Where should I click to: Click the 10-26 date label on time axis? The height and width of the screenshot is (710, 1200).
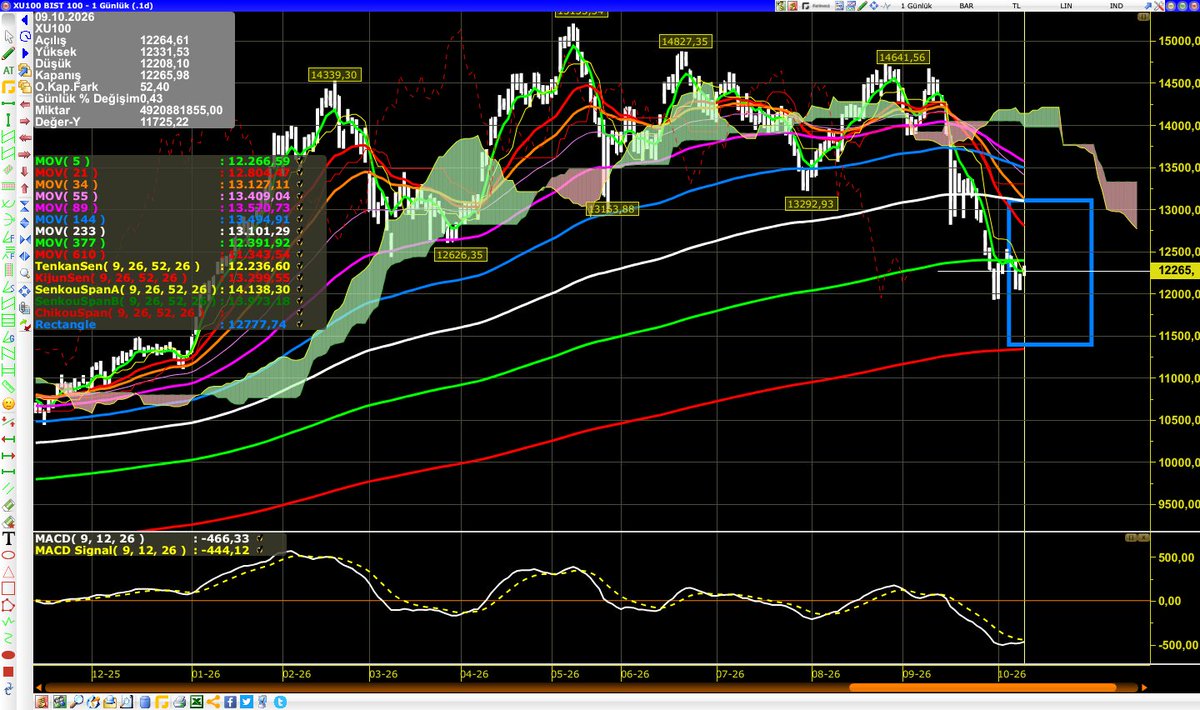(x=1014, y=674)
